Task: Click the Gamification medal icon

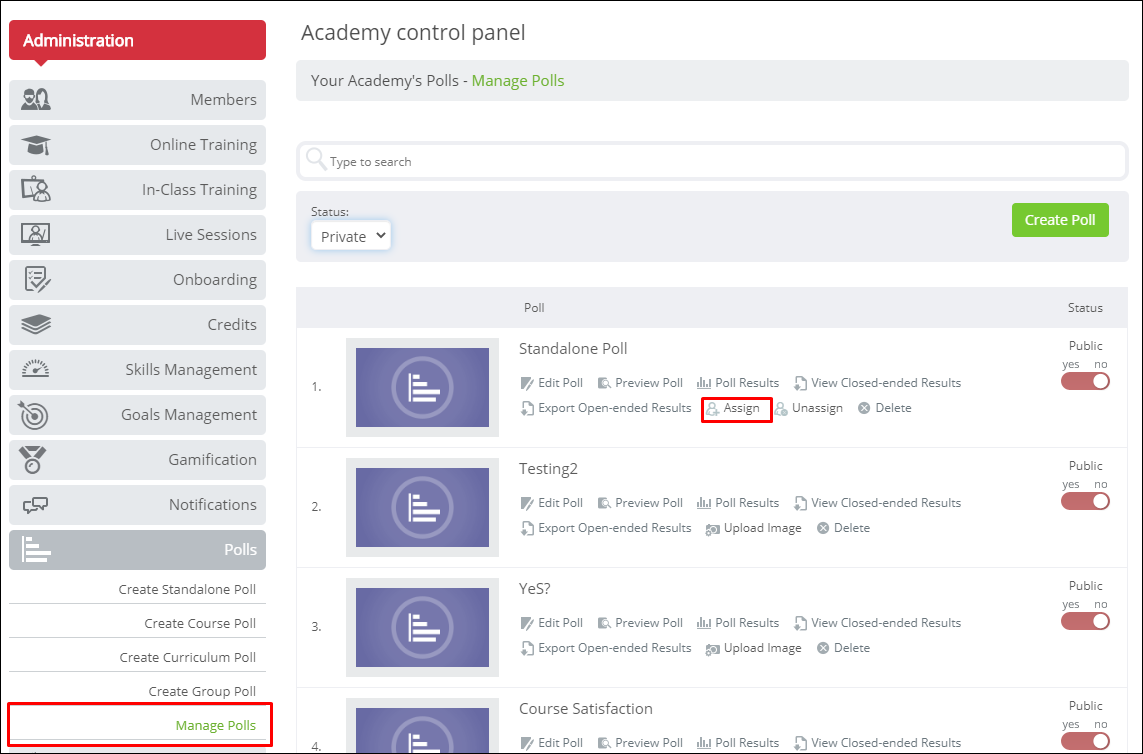Action: pos(33,459)
